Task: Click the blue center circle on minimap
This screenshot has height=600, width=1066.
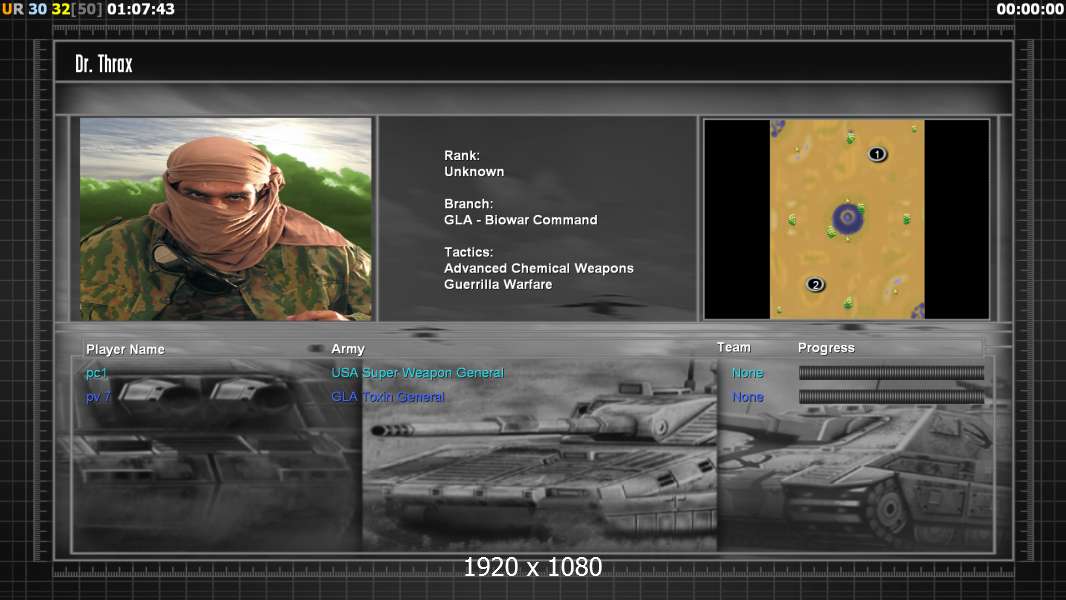Action: tap(848, 217)
